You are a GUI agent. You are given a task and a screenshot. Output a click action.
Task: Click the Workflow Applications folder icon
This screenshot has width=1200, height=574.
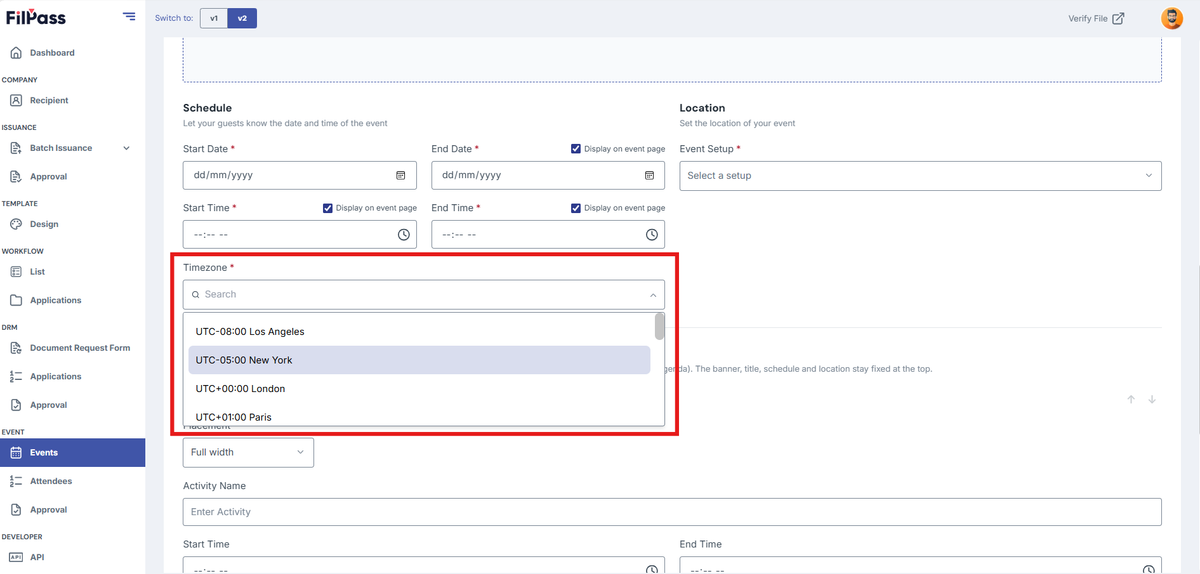pyautogui.click(x=16, y=300)
